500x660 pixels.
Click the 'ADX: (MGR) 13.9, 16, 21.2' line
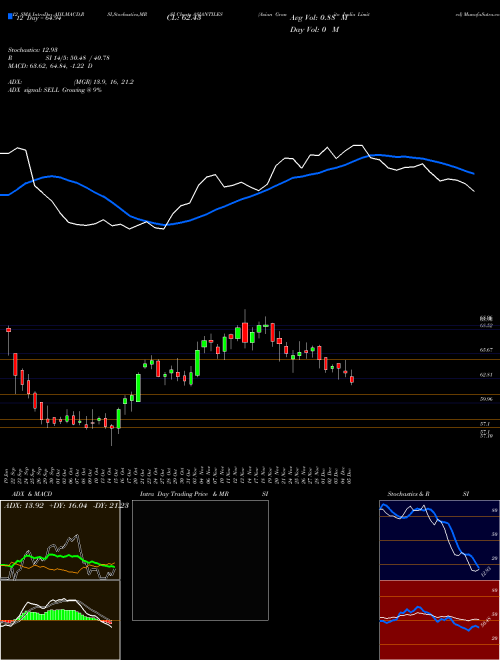(70, 82)
